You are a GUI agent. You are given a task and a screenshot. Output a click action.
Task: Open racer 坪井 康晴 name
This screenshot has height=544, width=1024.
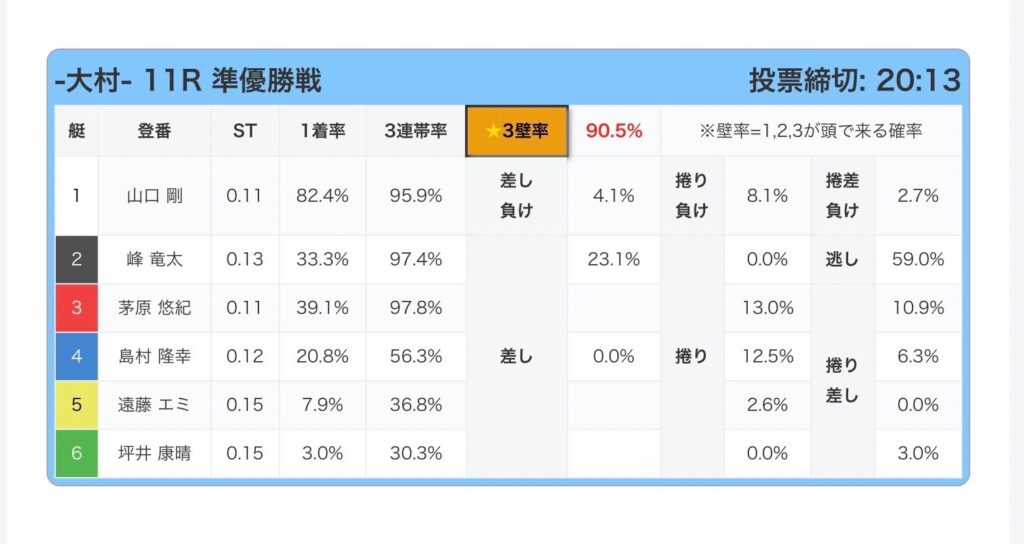tap(155, 453)
